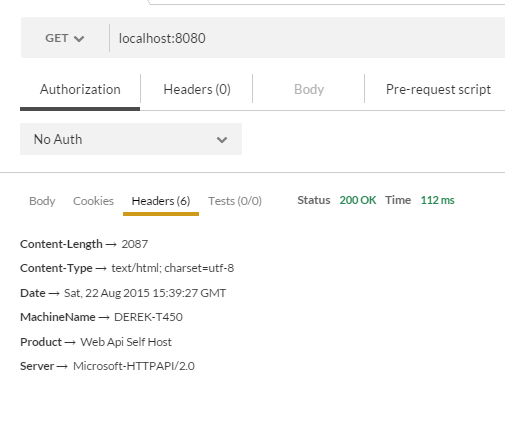505x431 pixels.
Task: Click the 200 OK status value
Action: (358, 200)
